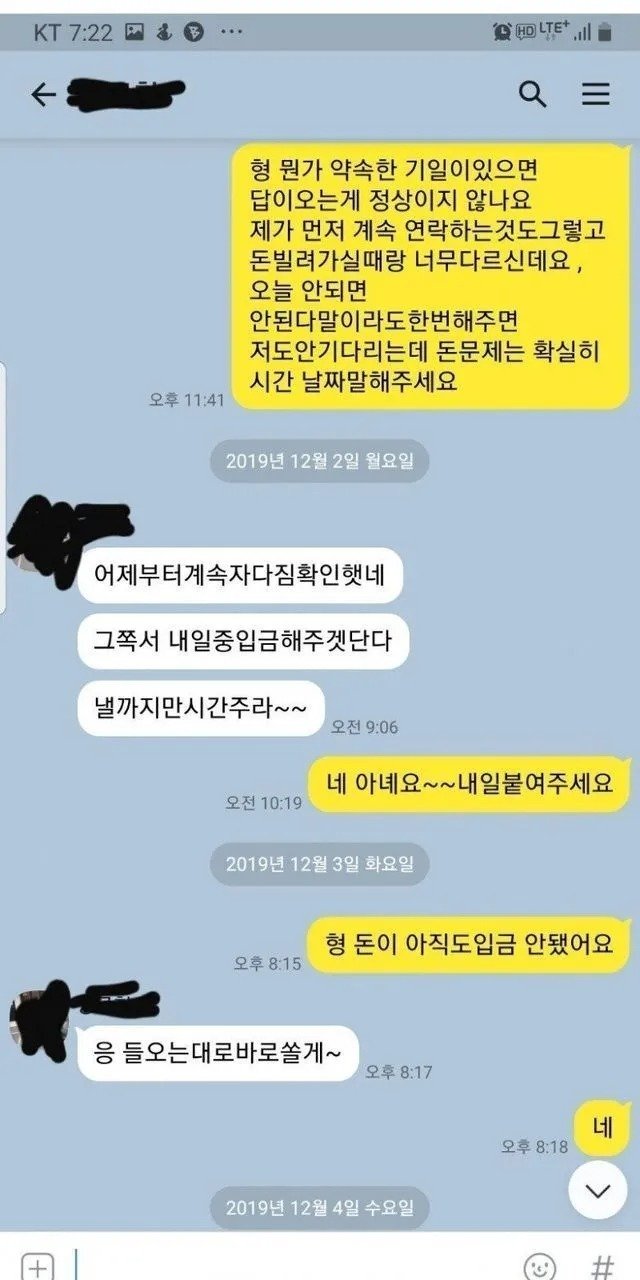Tap the alarm icon in status bar
The height and width of the screenshot is (1280, 640).
(502, 32)
